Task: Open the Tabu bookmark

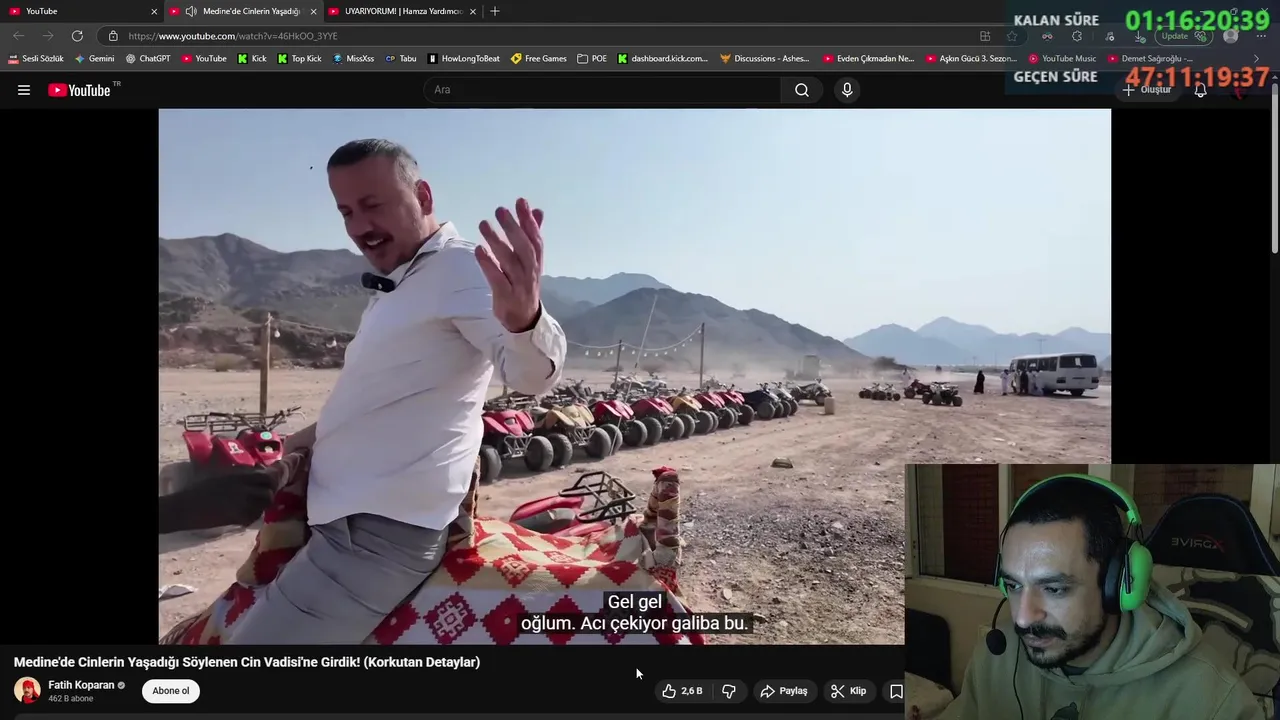Action: pos(401,59)
